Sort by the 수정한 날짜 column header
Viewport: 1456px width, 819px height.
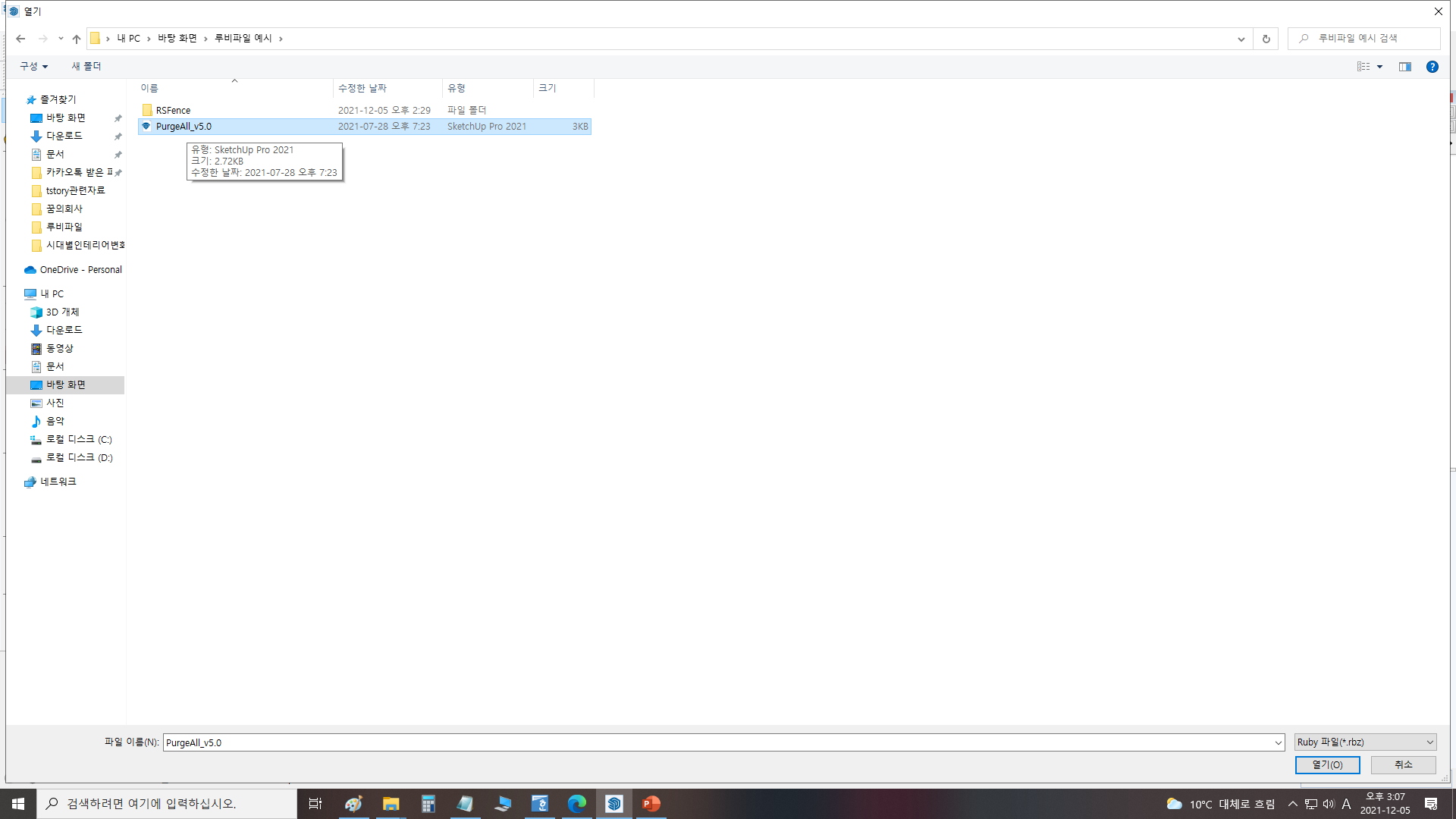pyautogui.click(x=362, y=89)
